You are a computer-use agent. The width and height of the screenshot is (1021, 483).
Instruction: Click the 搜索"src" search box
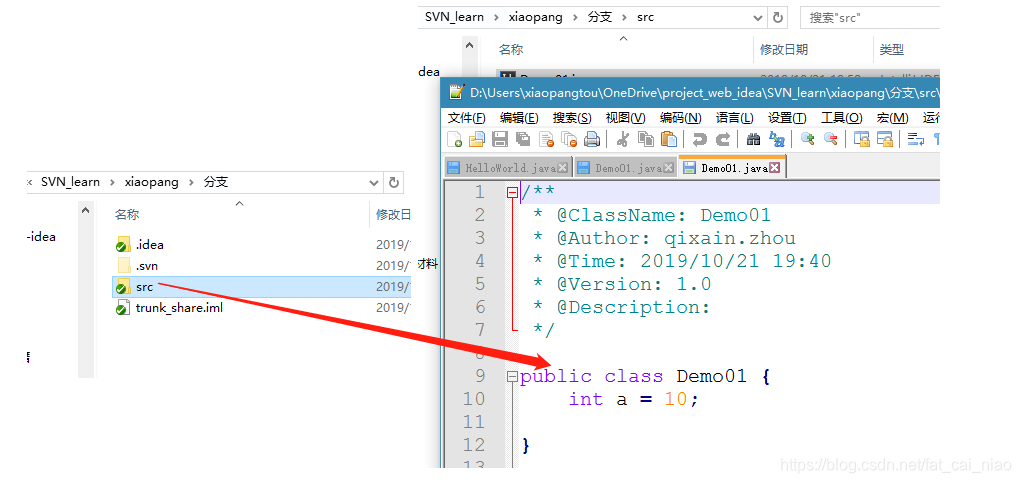(870, 18)
